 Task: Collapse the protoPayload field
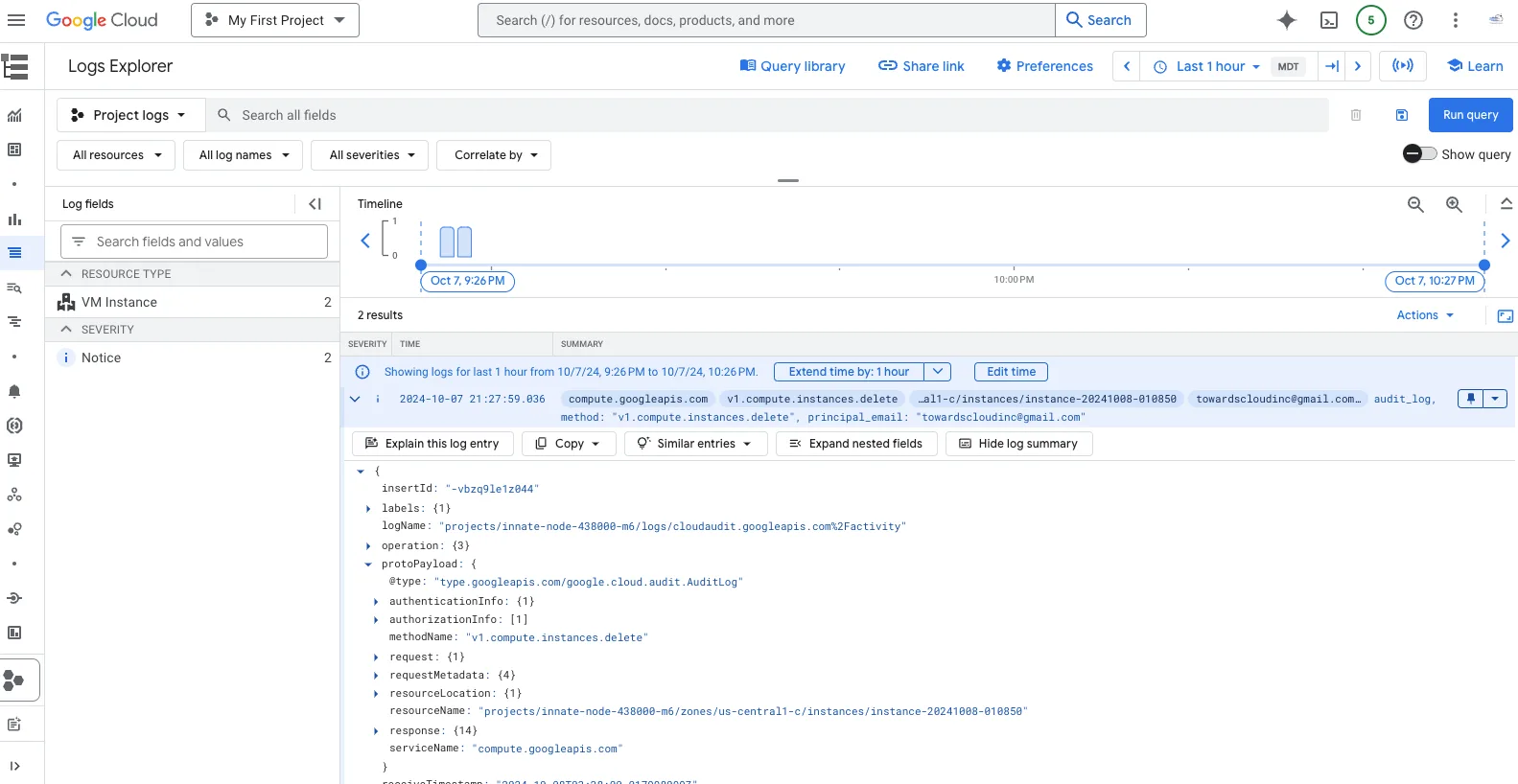tap(368, 565)
